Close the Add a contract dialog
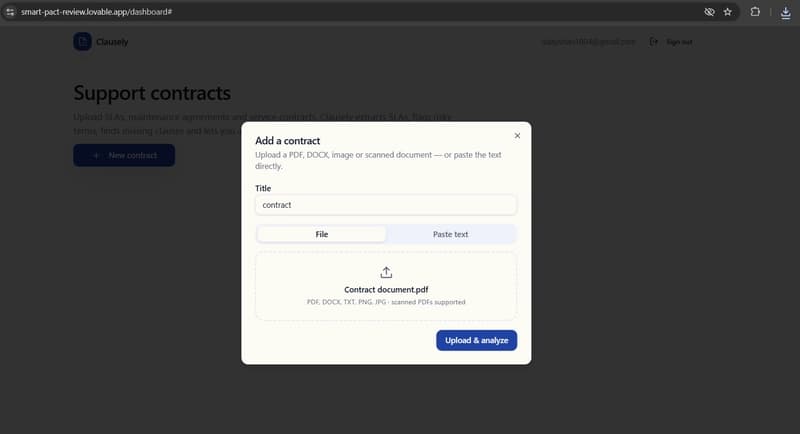800x434 pixels. click(517, 136)
